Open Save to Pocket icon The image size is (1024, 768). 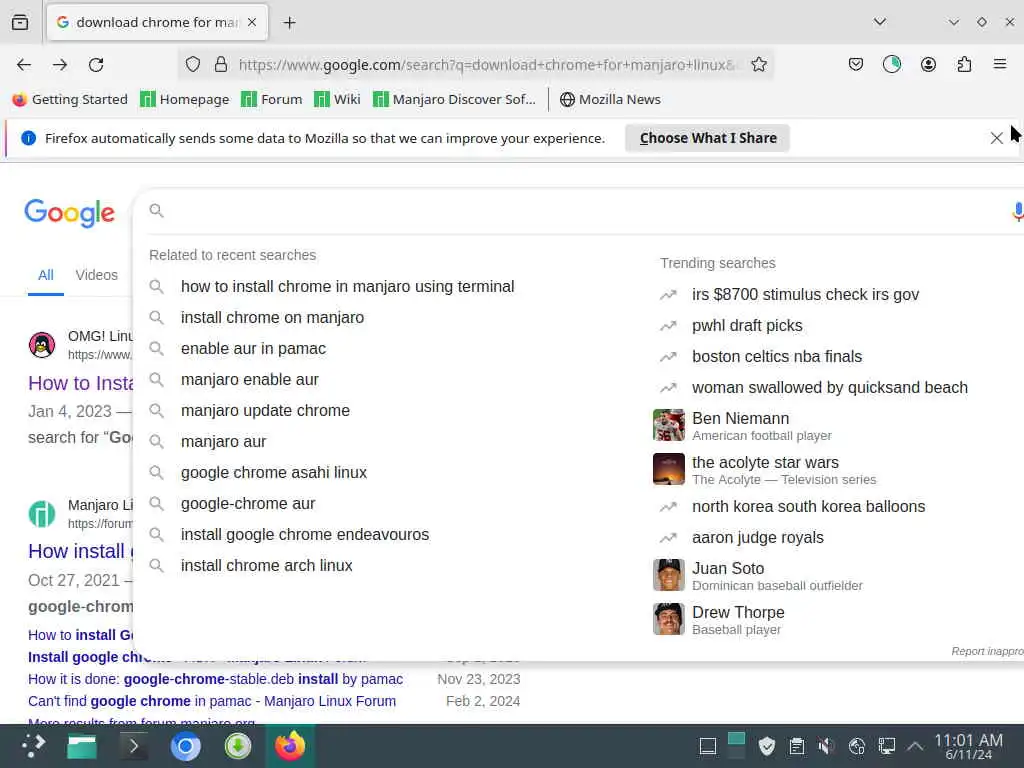(856, 64)
